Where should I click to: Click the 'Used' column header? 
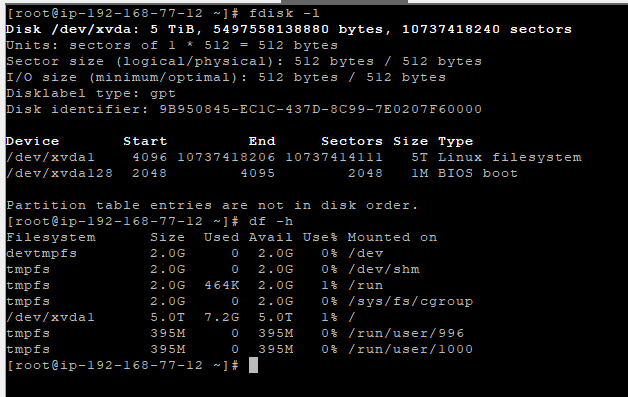click(x=221, y=238)
